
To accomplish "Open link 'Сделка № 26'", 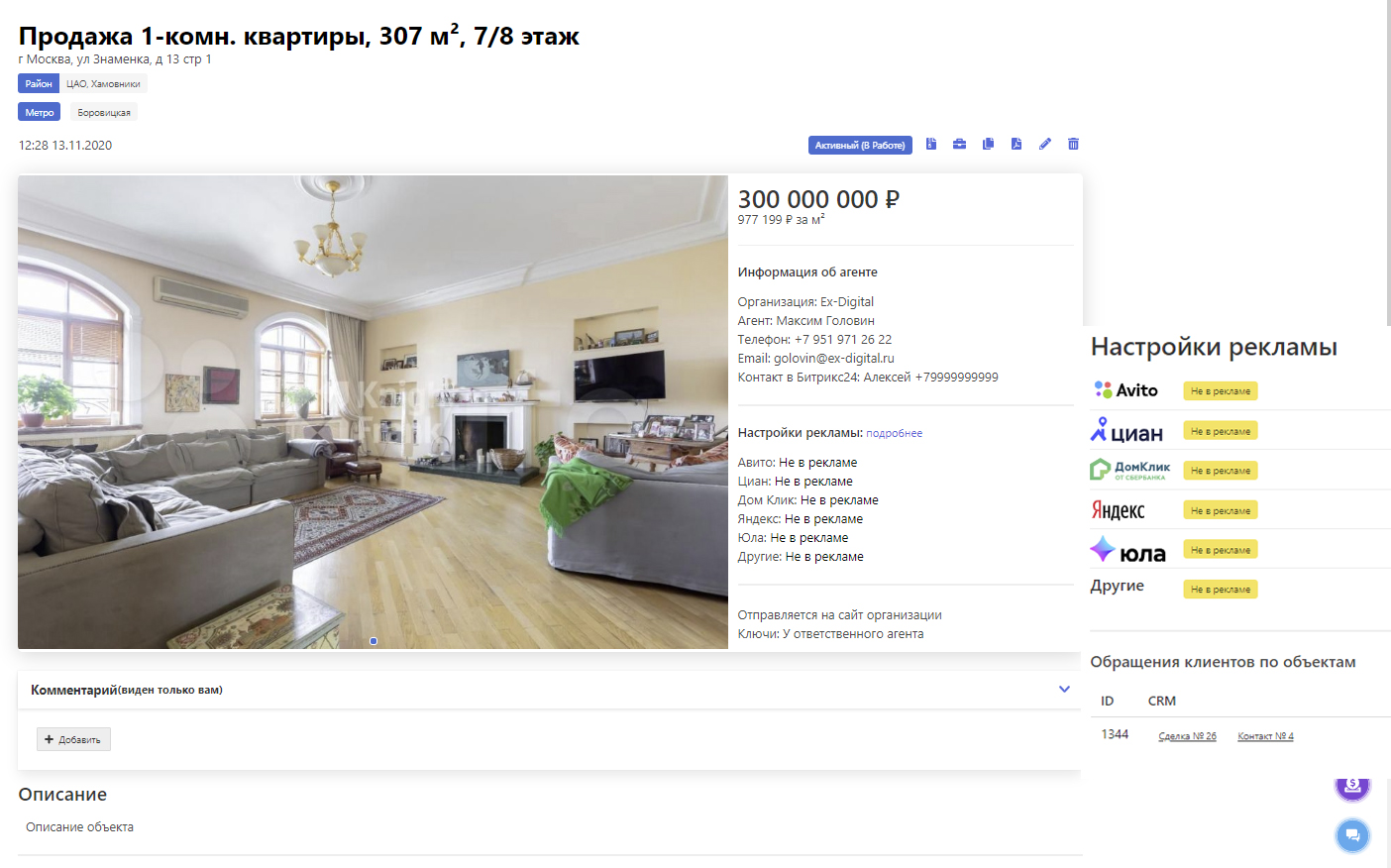I will (x=1187, y=736).
